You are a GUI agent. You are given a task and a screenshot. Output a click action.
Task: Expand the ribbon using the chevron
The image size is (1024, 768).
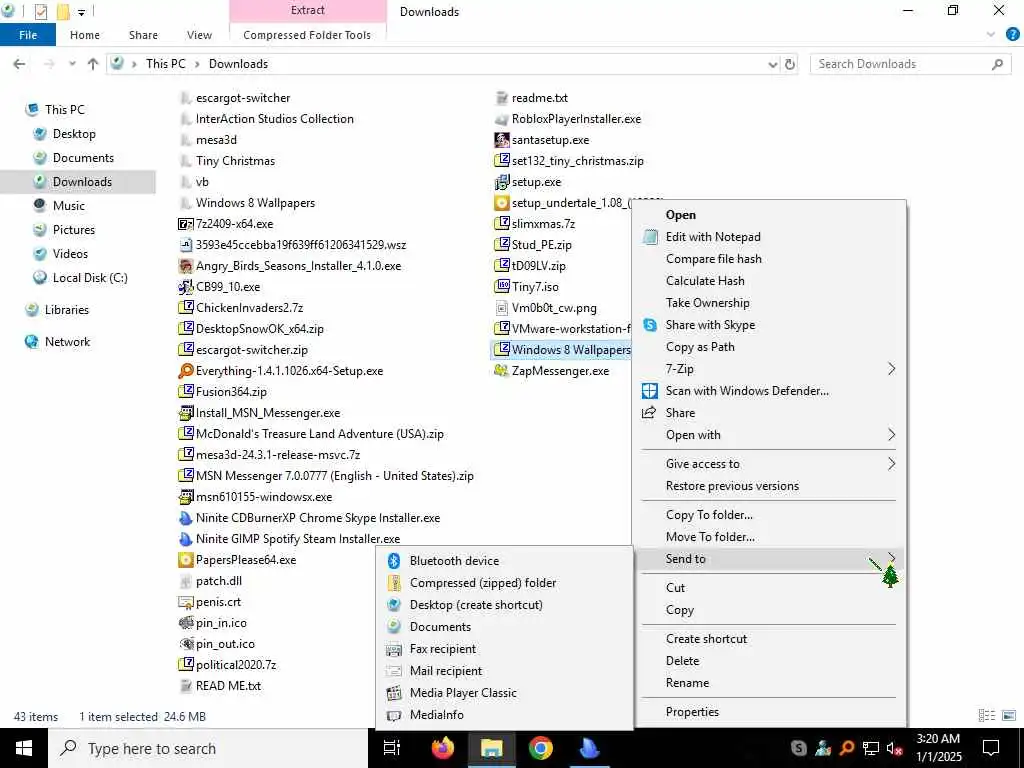(x=991, y=35)
